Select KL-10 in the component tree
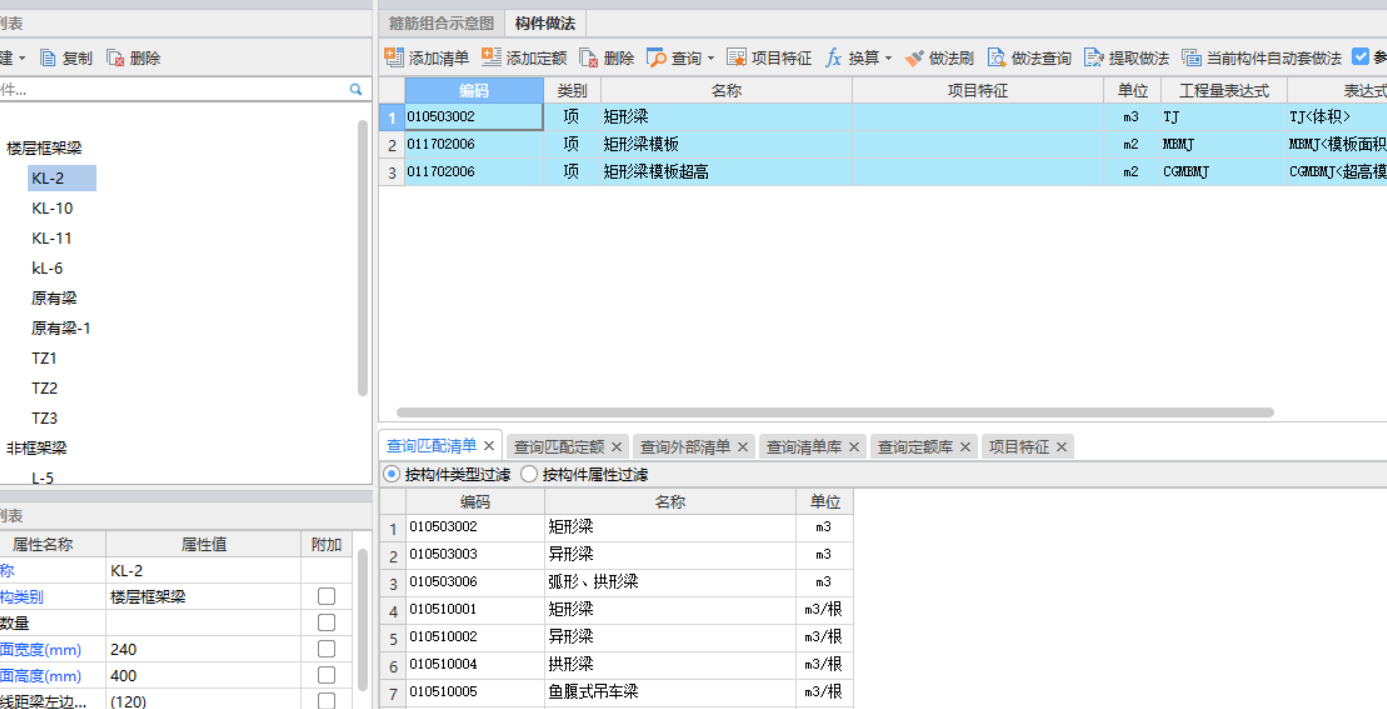The width and height of the screenshot is (1387, 709). 52,208
